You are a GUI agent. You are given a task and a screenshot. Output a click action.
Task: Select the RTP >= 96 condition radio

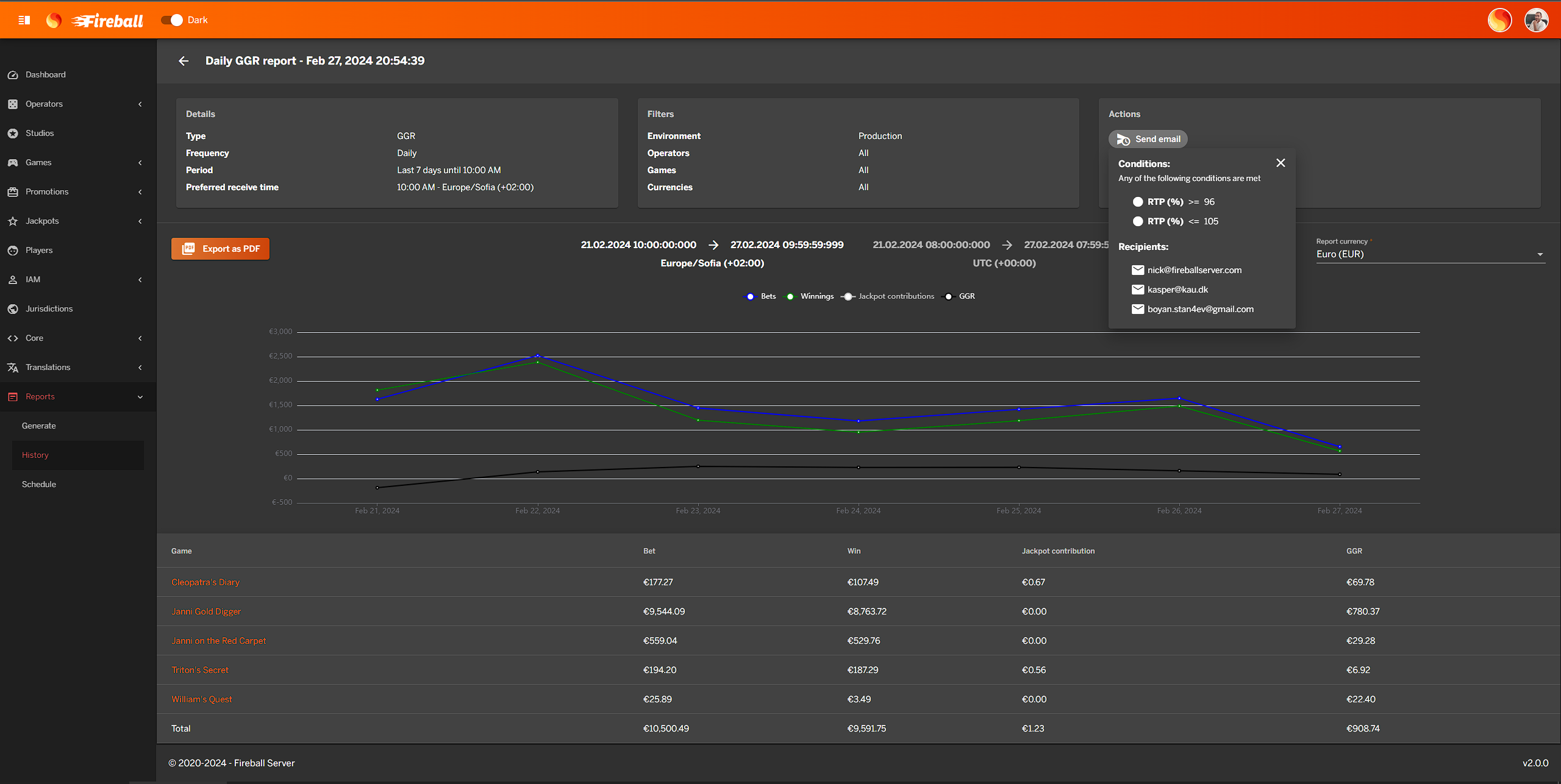(x=1138, y=202)
